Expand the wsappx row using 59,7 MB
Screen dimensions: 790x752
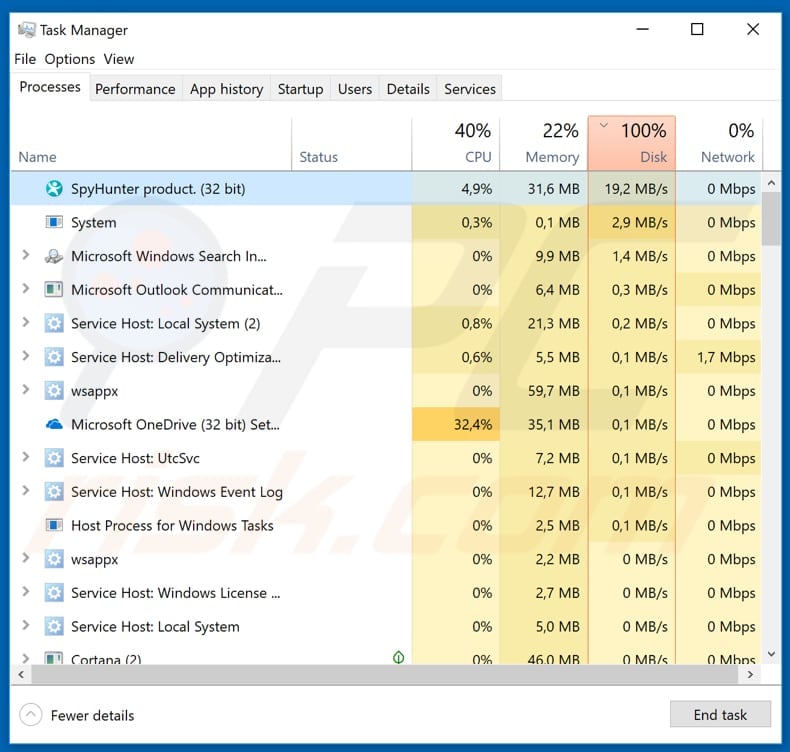pyautogui.click(x=26, y=390)
